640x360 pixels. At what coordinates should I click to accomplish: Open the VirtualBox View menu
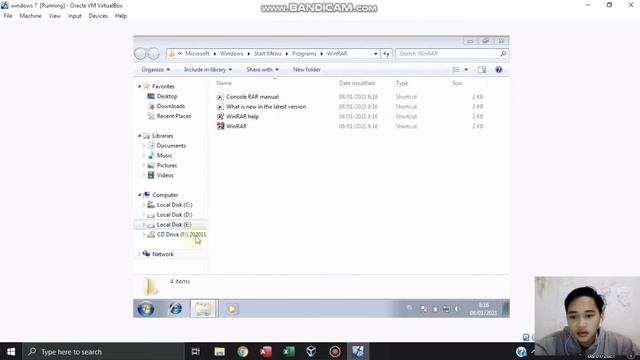point(54,16)
